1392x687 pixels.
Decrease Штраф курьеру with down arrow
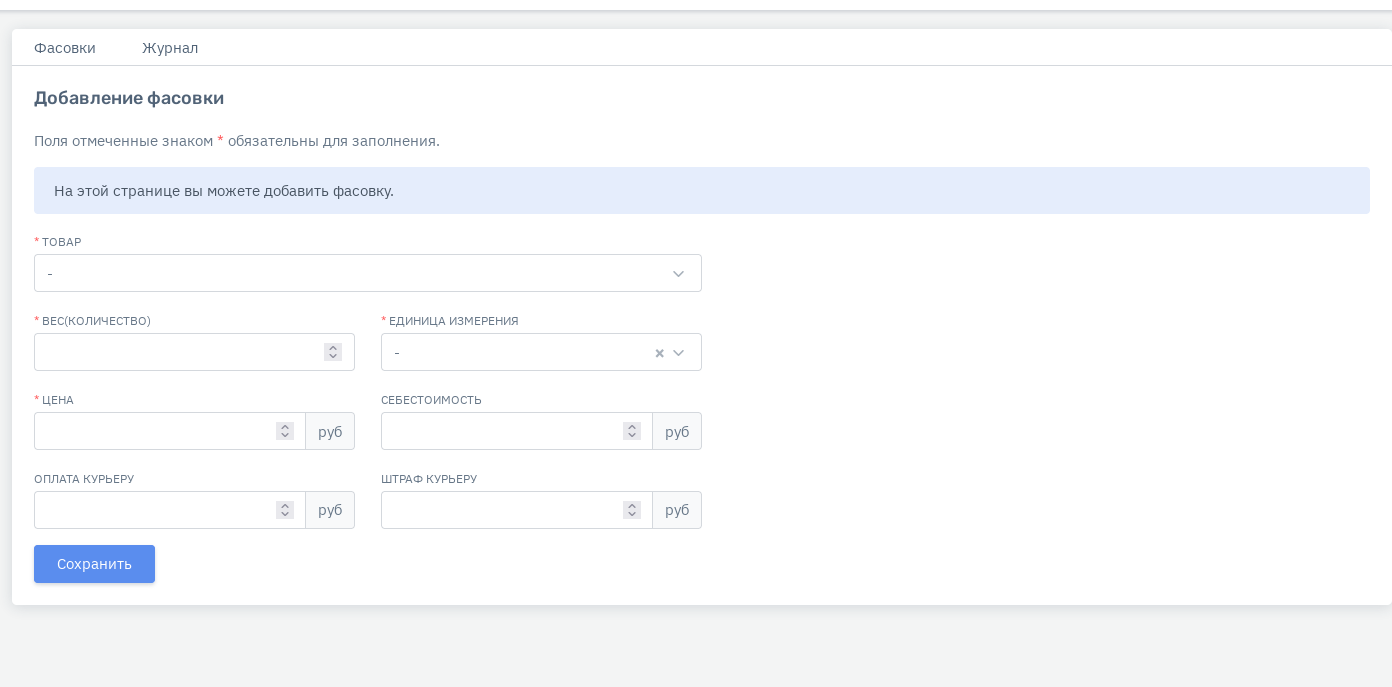click(x=632, y=515)
